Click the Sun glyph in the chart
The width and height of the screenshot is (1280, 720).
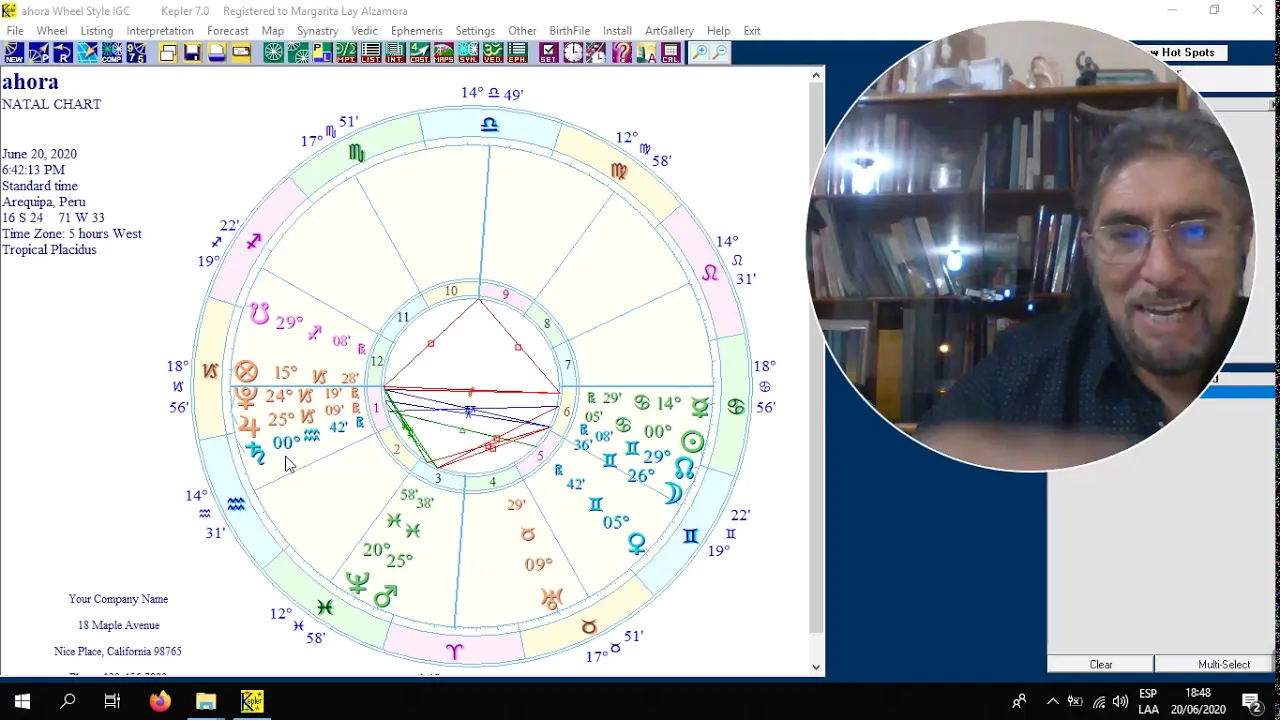[692, 441]
